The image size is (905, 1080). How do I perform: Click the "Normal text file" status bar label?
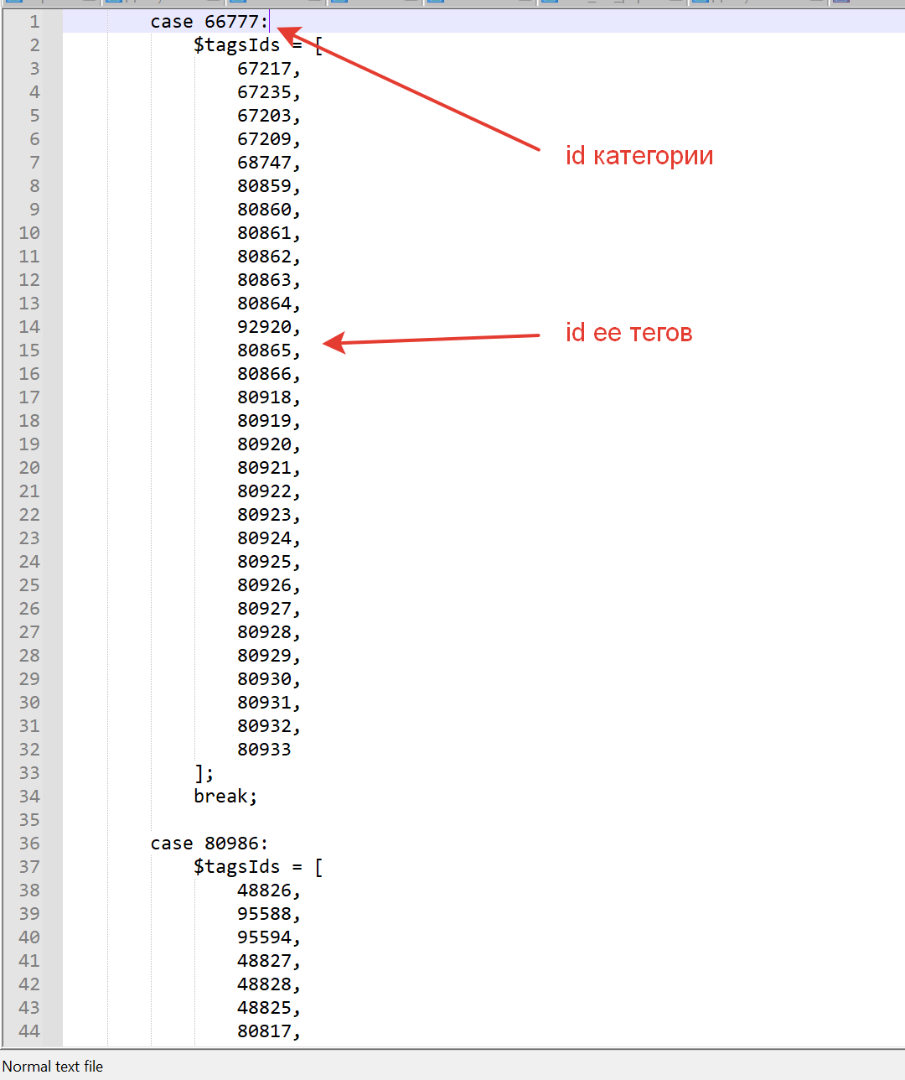click(52, 1067)
